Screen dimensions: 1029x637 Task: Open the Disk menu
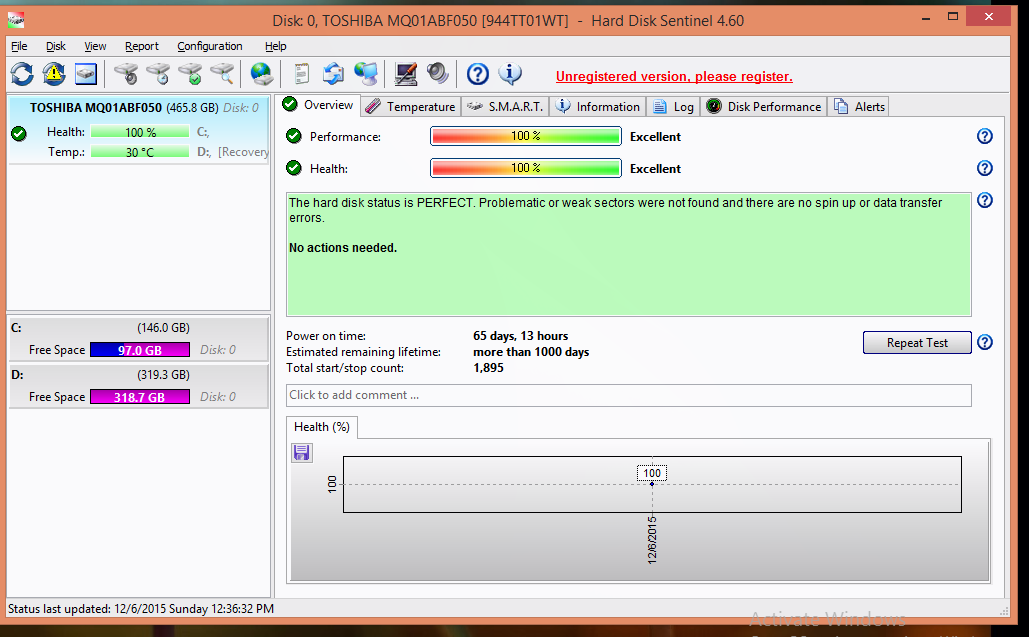56,46
